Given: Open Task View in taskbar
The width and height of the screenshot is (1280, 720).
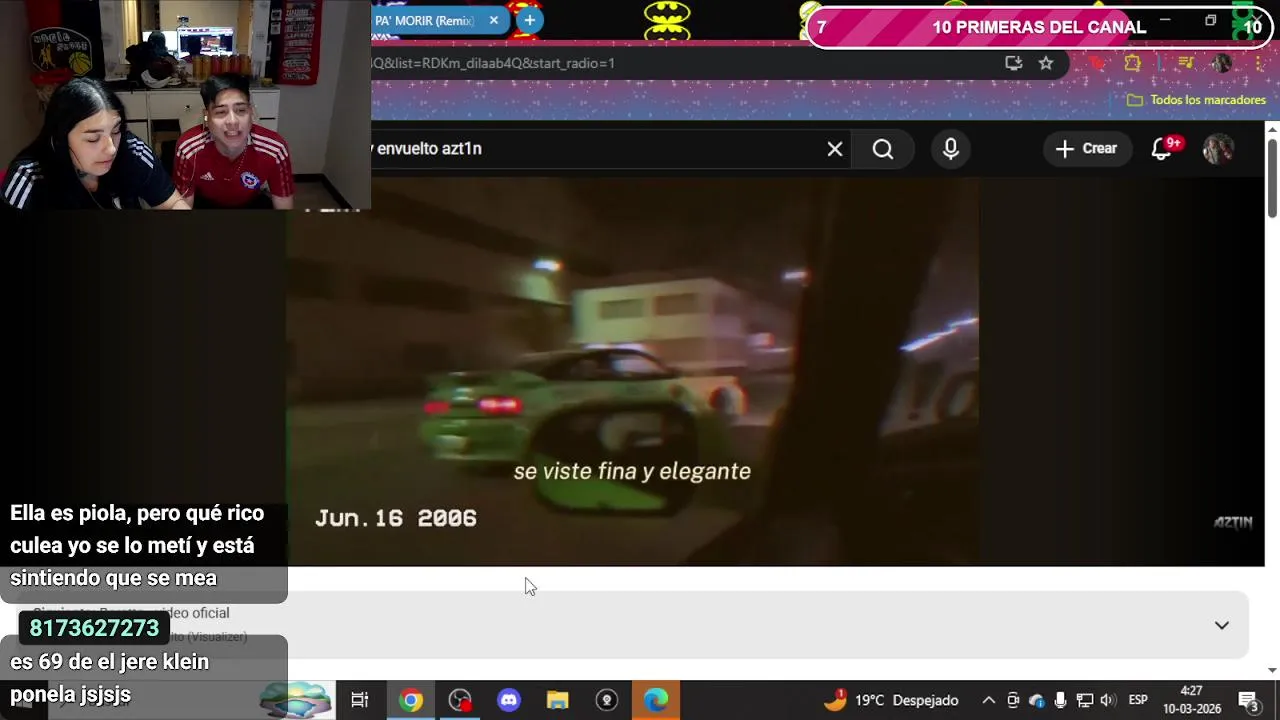Looking at the screenshot, I should click(360, 700).
